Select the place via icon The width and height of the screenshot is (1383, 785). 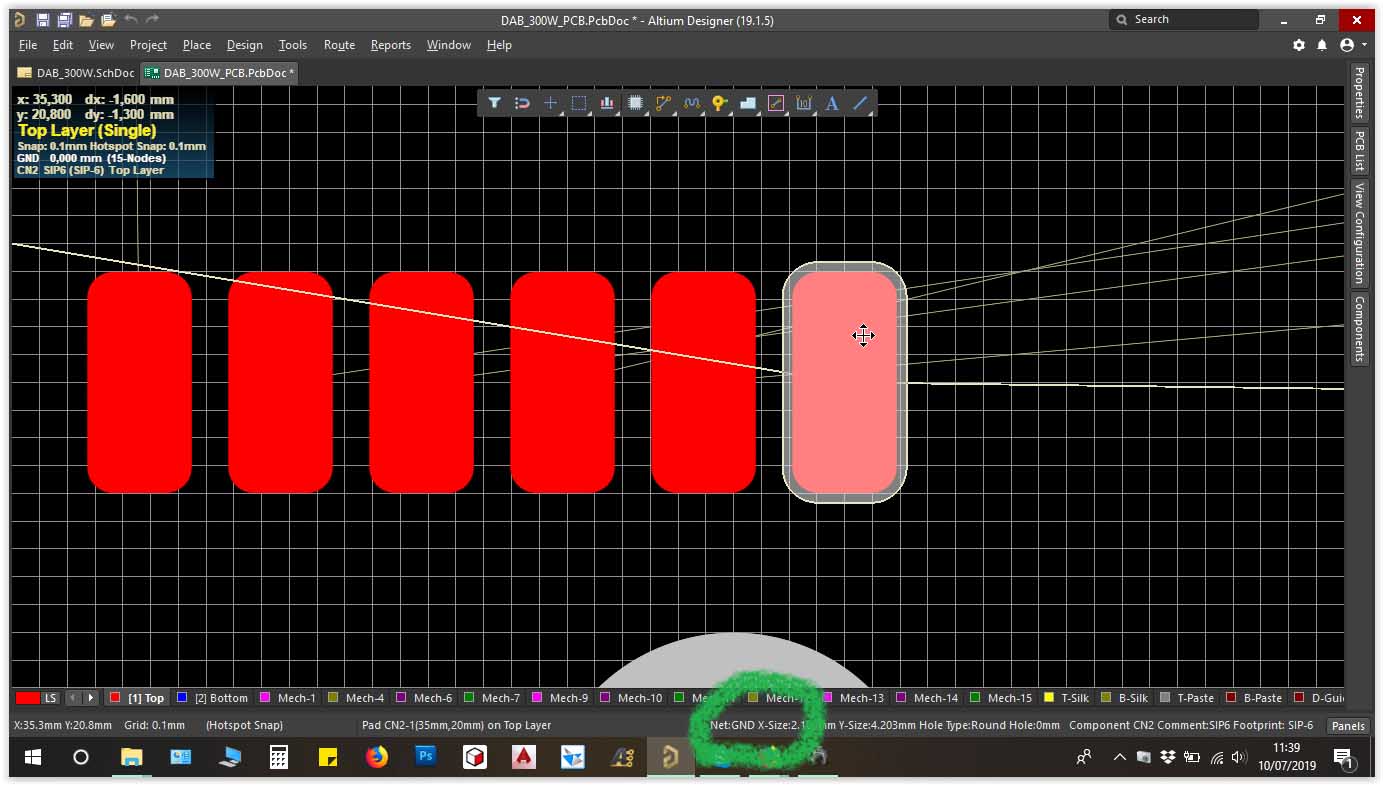tap(719, 103)
